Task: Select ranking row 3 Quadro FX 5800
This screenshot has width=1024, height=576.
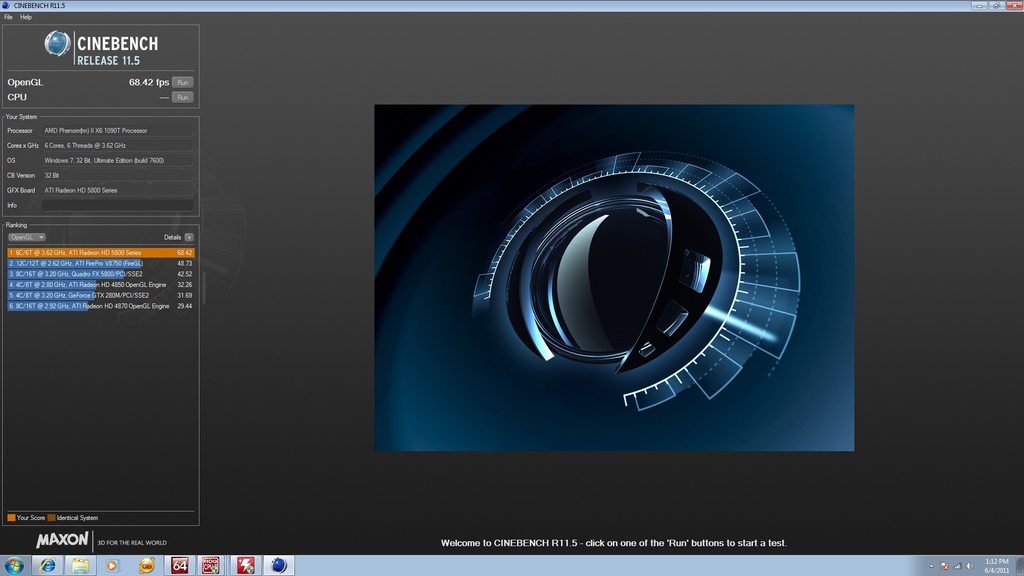Action: (x=101, y=274)
